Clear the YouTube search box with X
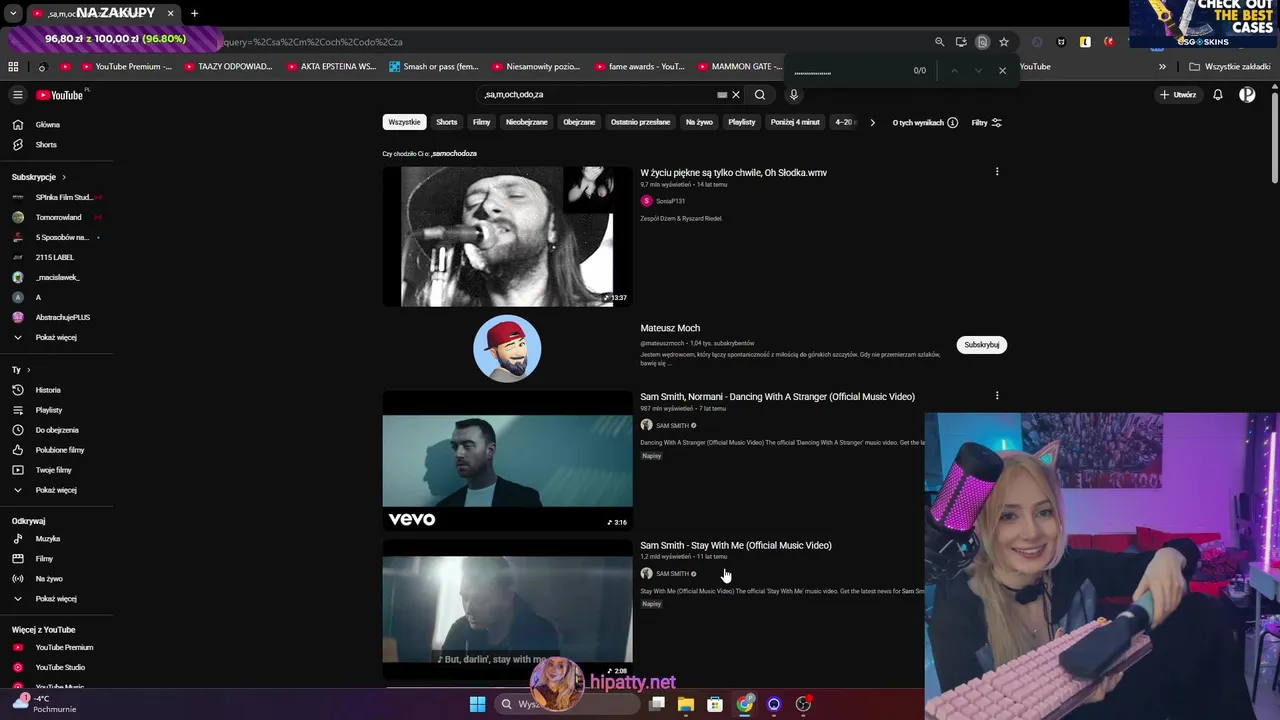 (x=736, y=95)
